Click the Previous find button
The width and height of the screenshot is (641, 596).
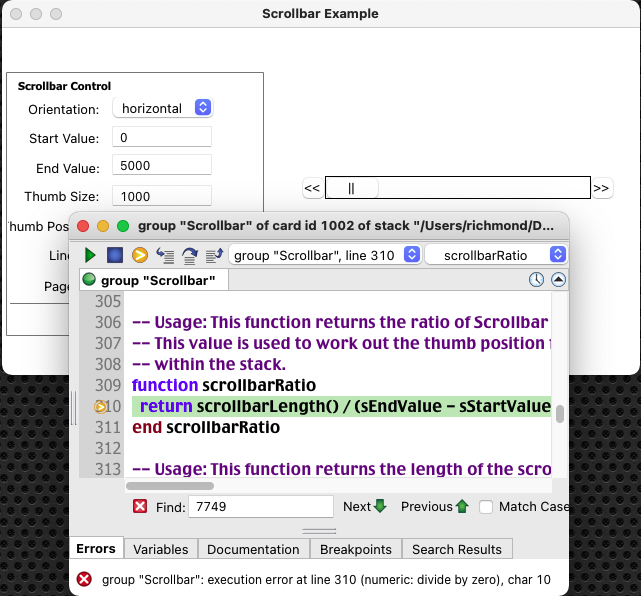click(434, 507)
